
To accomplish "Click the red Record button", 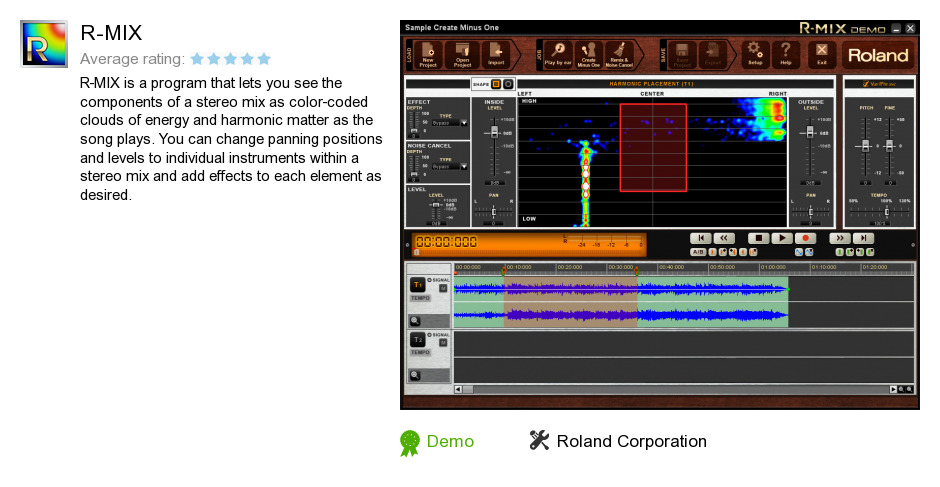I will coord(806,238).
